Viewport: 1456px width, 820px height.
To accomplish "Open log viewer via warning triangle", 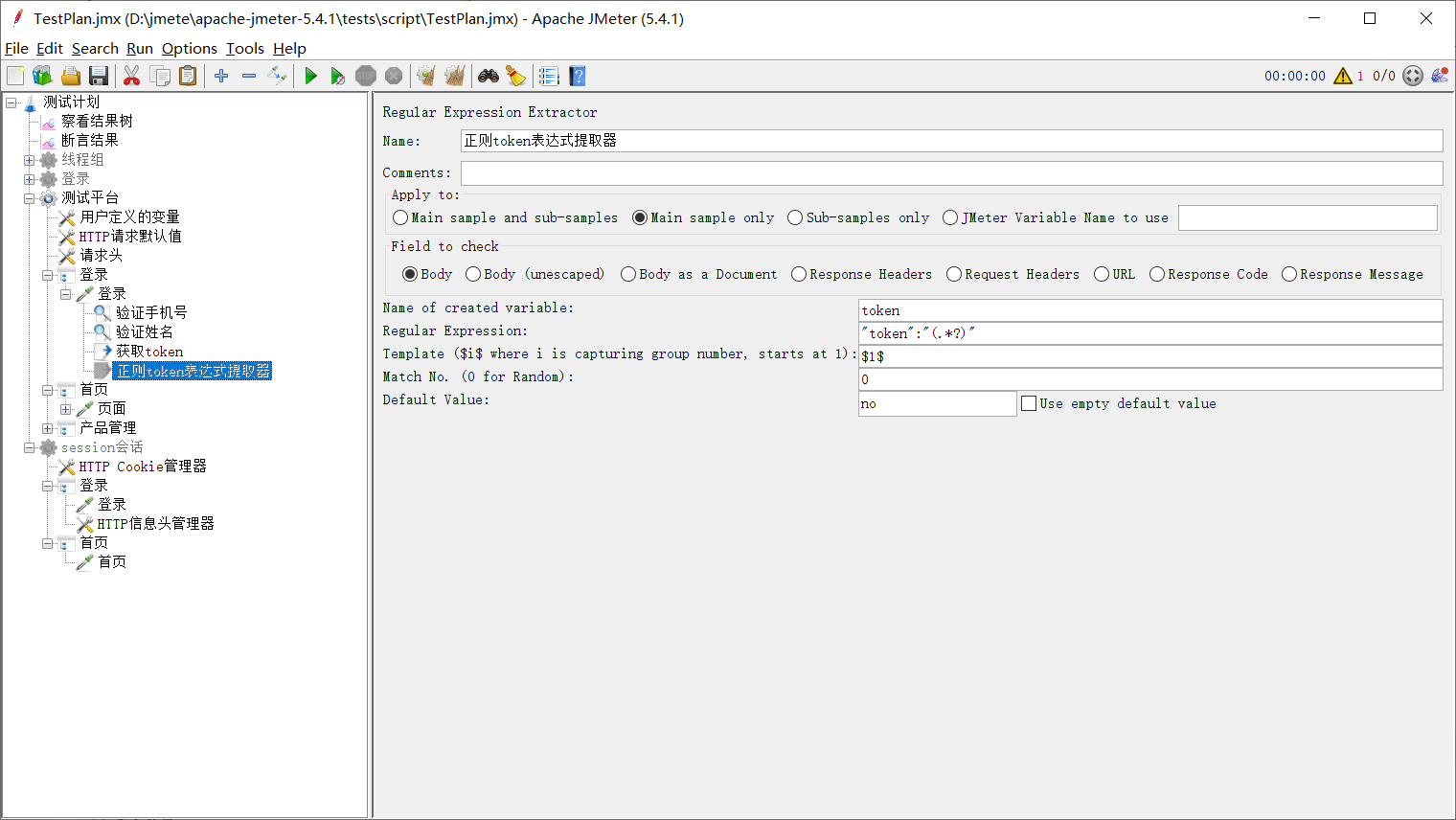I will click(1343, 76).
